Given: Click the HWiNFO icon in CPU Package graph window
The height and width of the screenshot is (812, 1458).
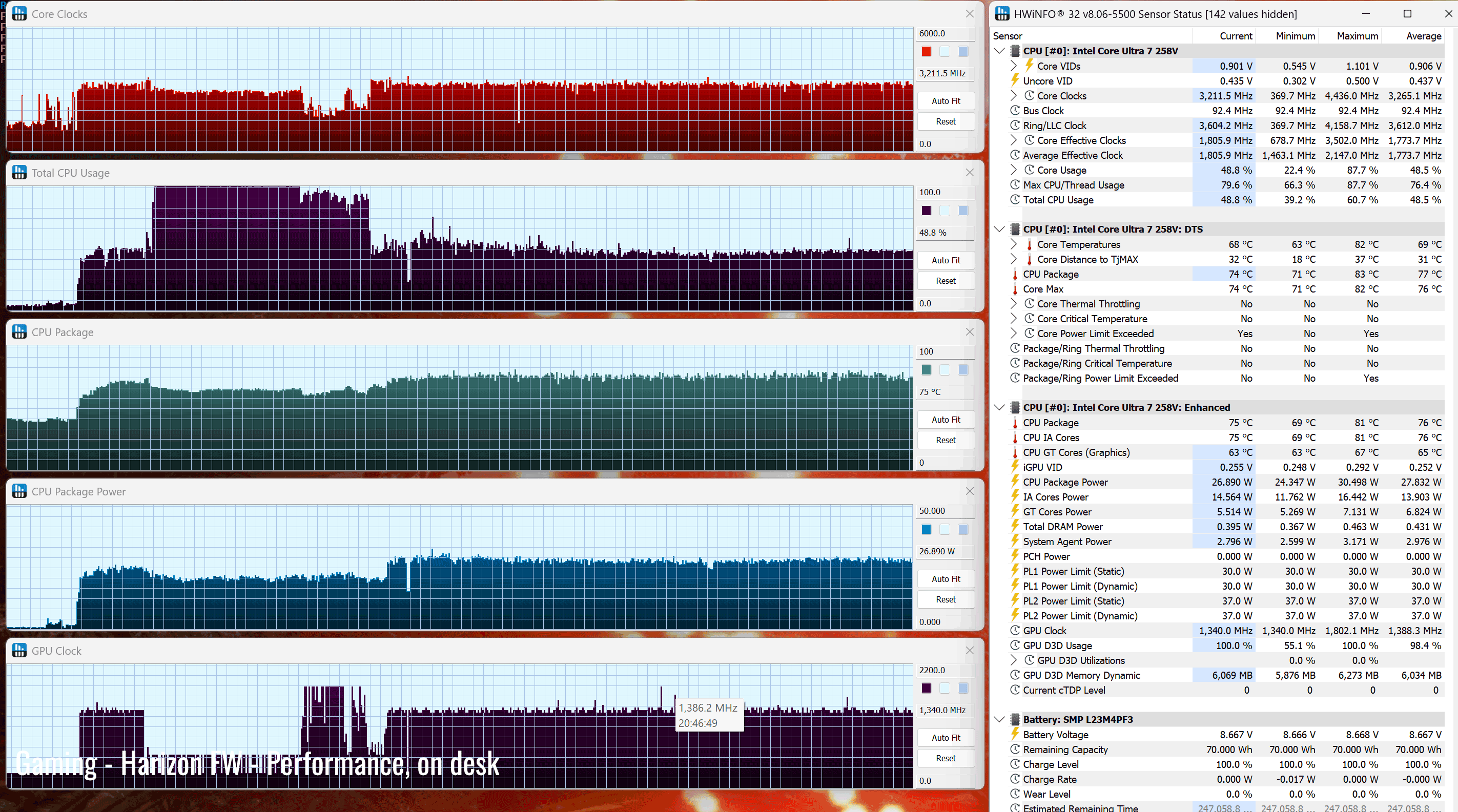Looking at the screenshot, I should point(19,332).
